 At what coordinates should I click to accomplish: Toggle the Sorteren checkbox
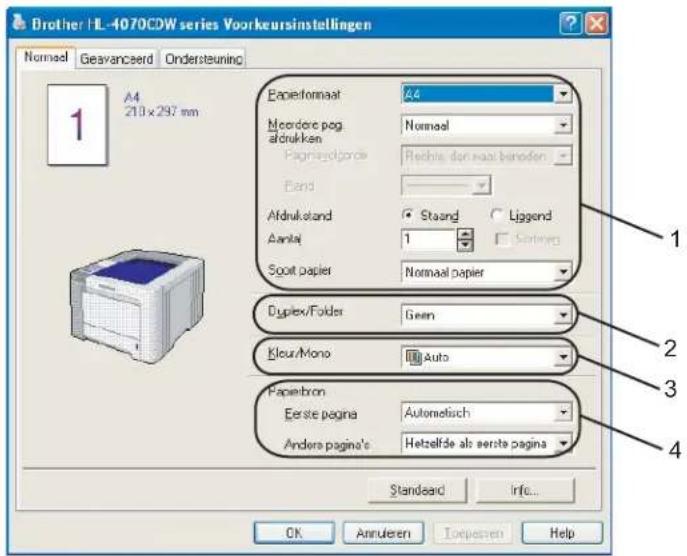[502, 239]
